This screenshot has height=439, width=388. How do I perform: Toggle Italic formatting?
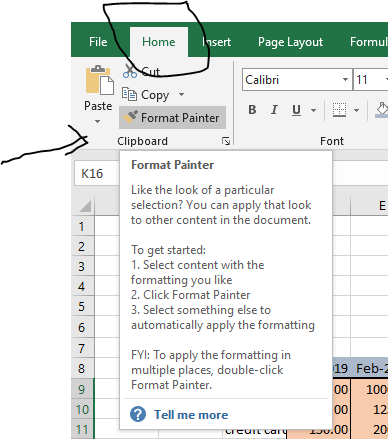pyautogui.click(x=274, y=110)
